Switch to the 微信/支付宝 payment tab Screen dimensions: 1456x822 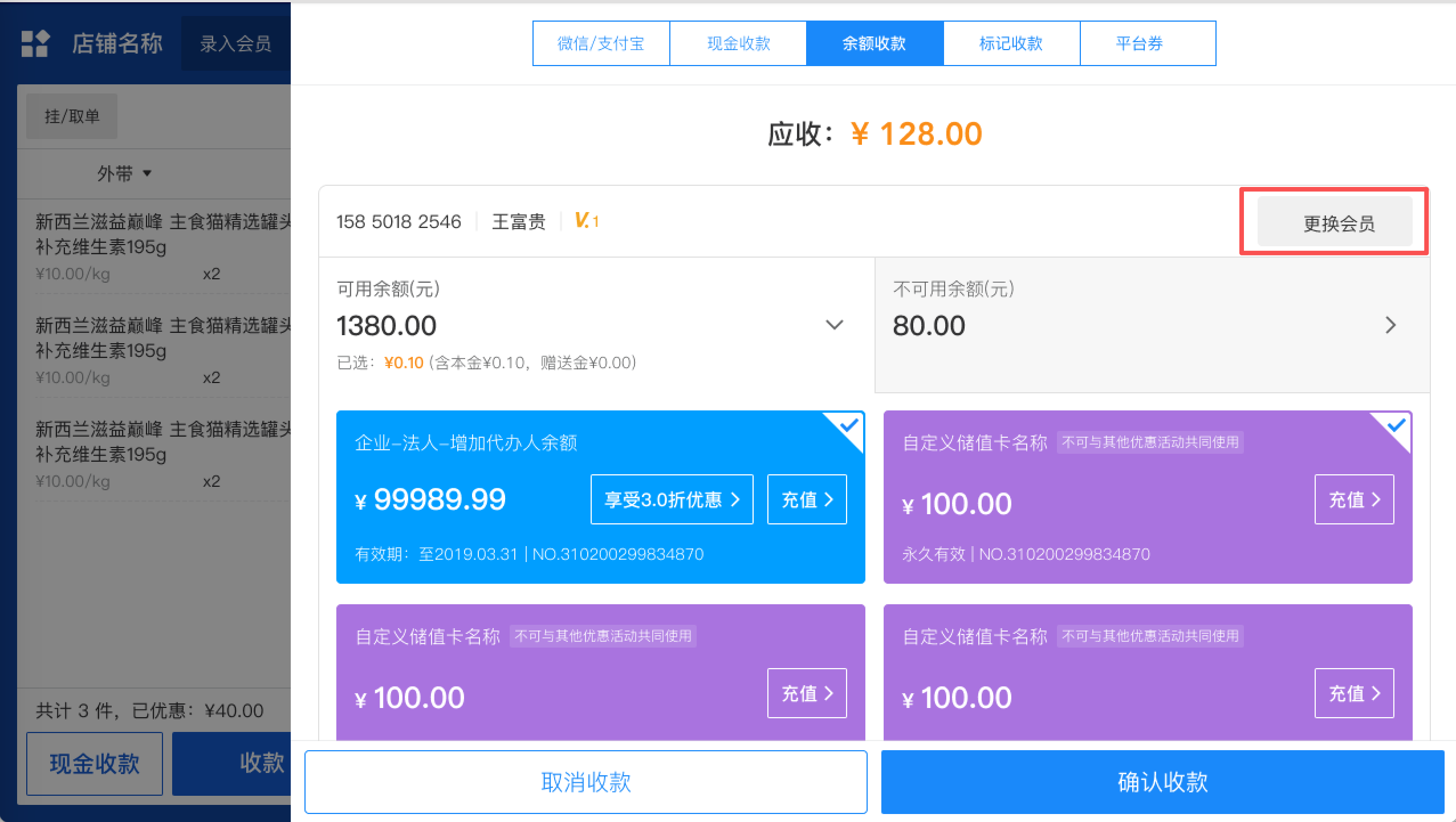[x=601, y=43]
